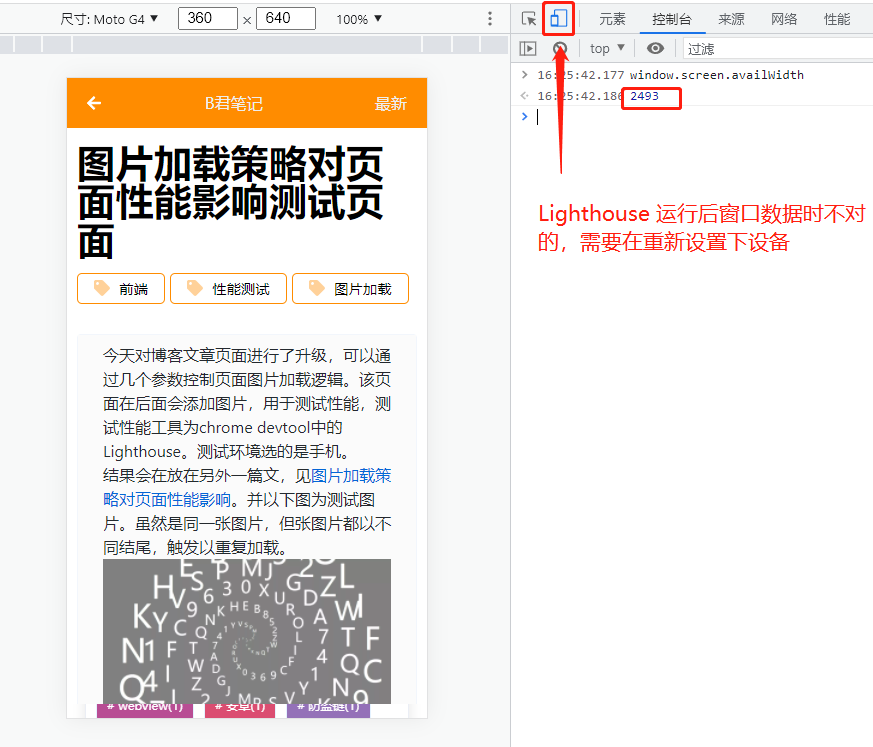Open the device toolbar three-dot menu

tap(489, 19)
